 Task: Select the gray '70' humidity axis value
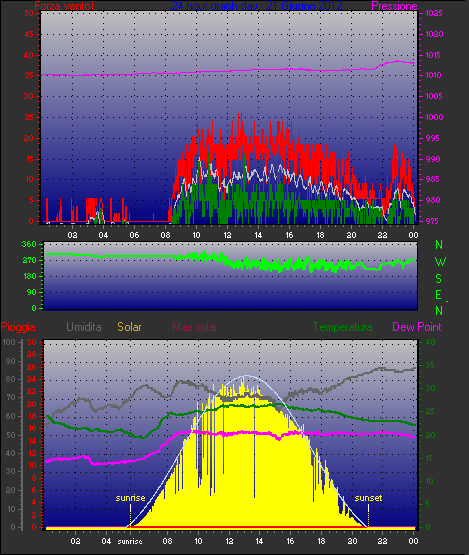11,397
